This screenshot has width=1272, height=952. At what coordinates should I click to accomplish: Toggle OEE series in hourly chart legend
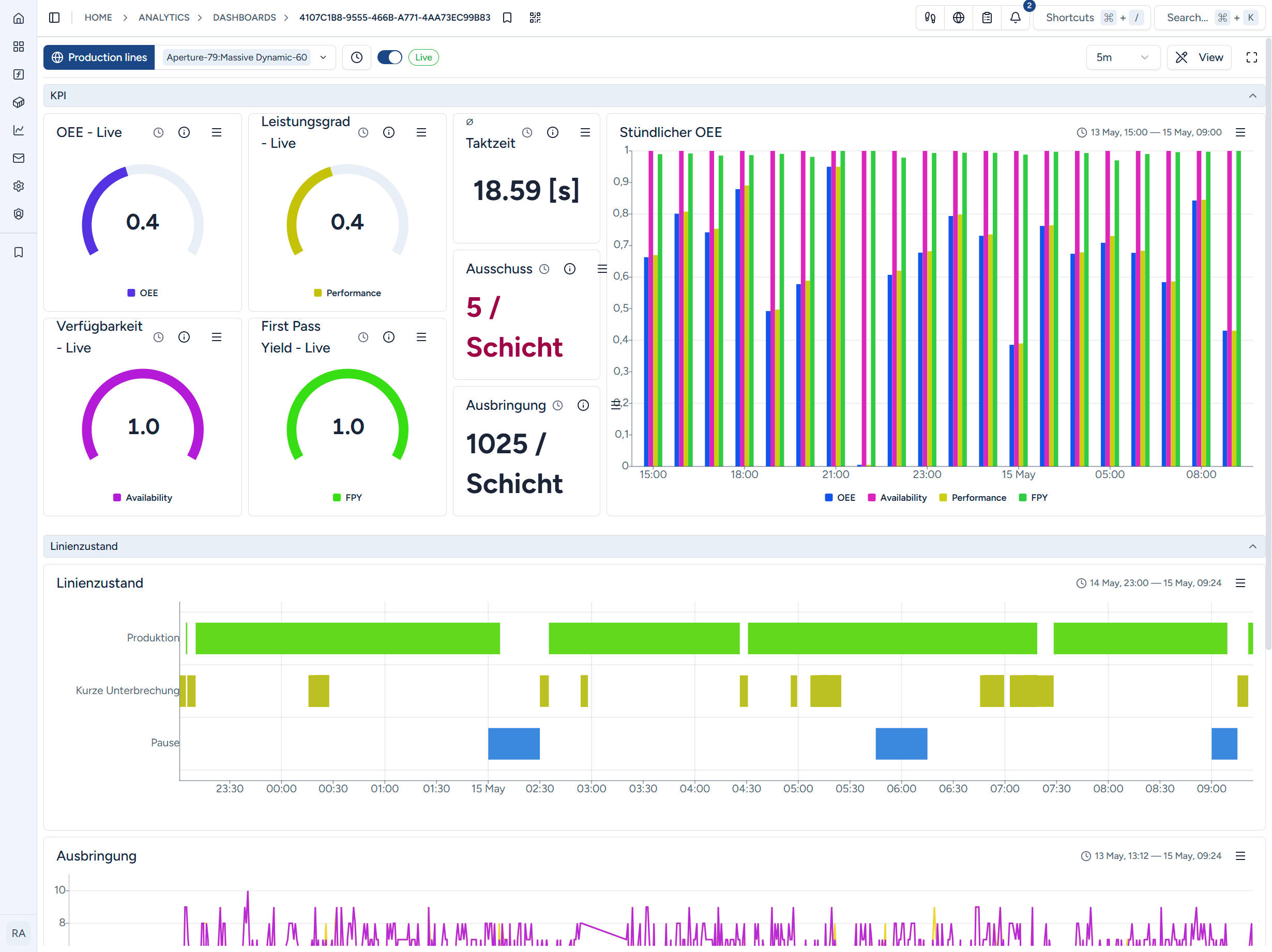(x=840, y=498)
